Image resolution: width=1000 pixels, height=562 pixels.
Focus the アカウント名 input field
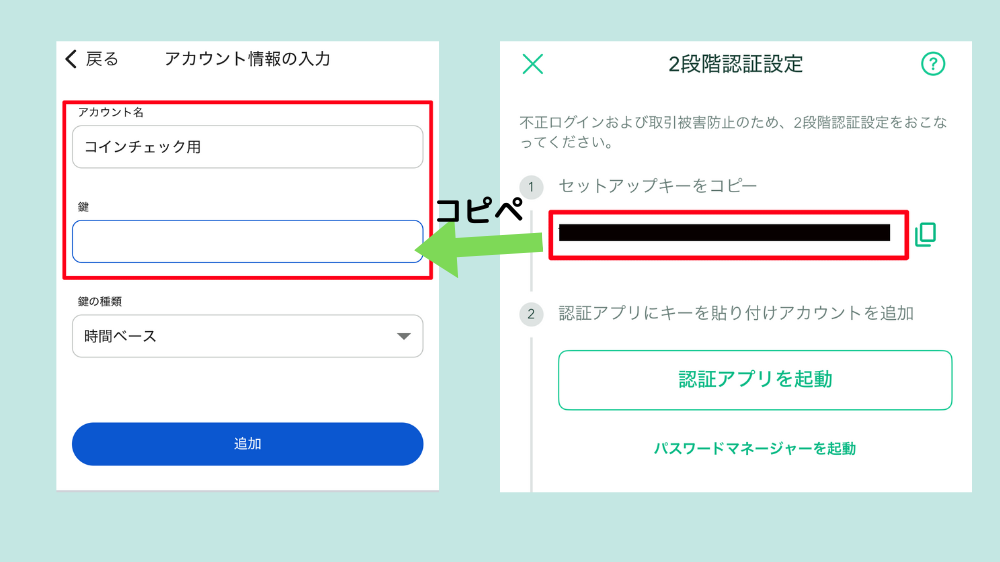pos(247,147)
